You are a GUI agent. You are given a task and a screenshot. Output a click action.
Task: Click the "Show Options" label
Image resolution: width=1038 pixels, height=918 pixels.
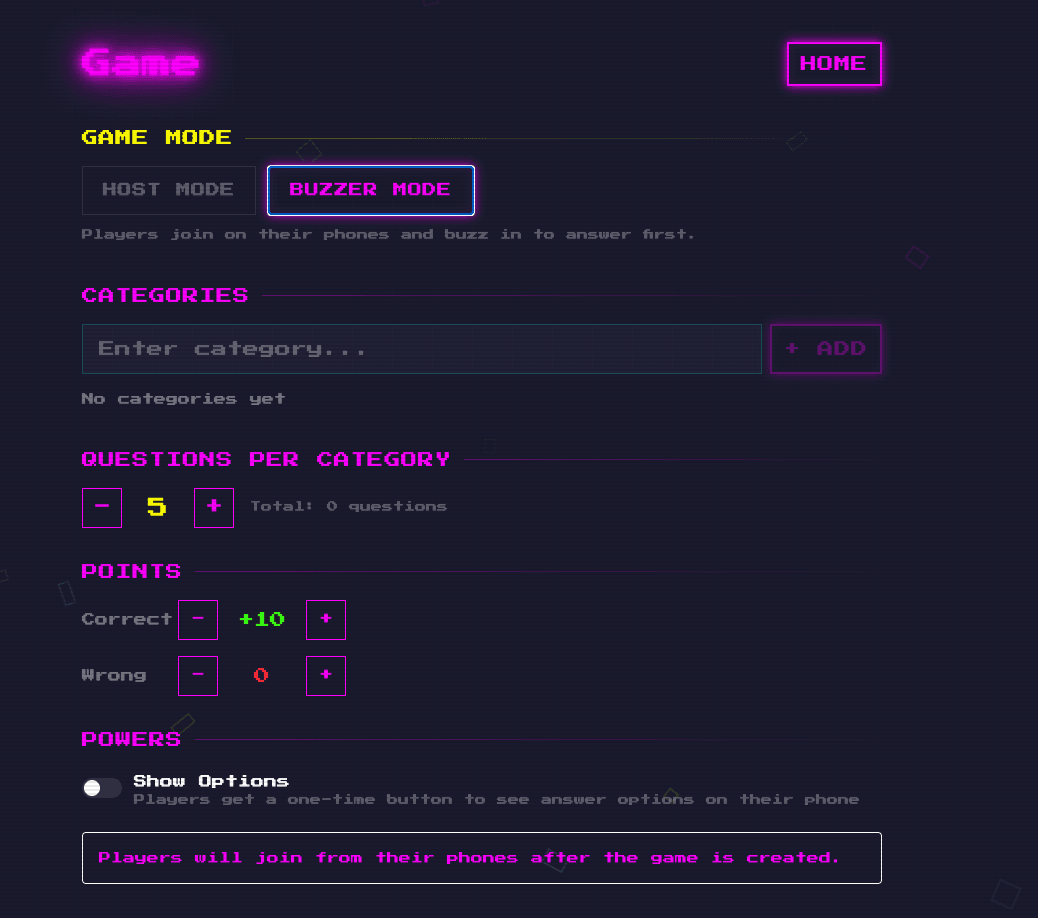(211, 781)
